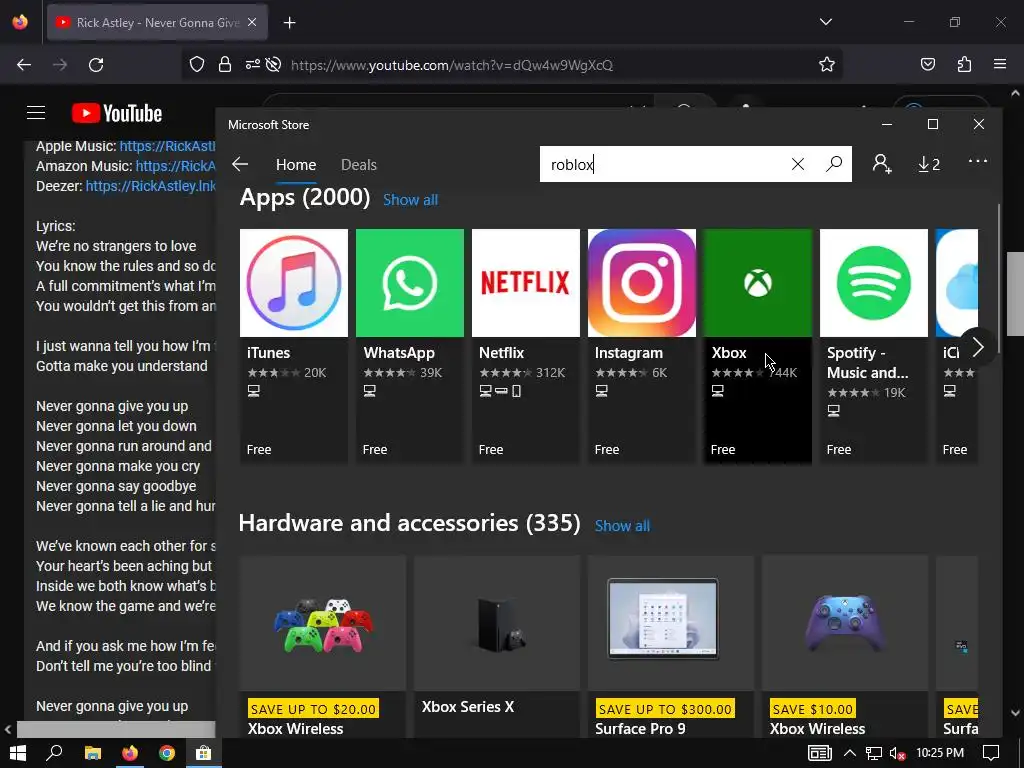The image size is (1024, 768).
Task: Click the YouTube logo in Firefox
Action: click(x=117, y=113)
